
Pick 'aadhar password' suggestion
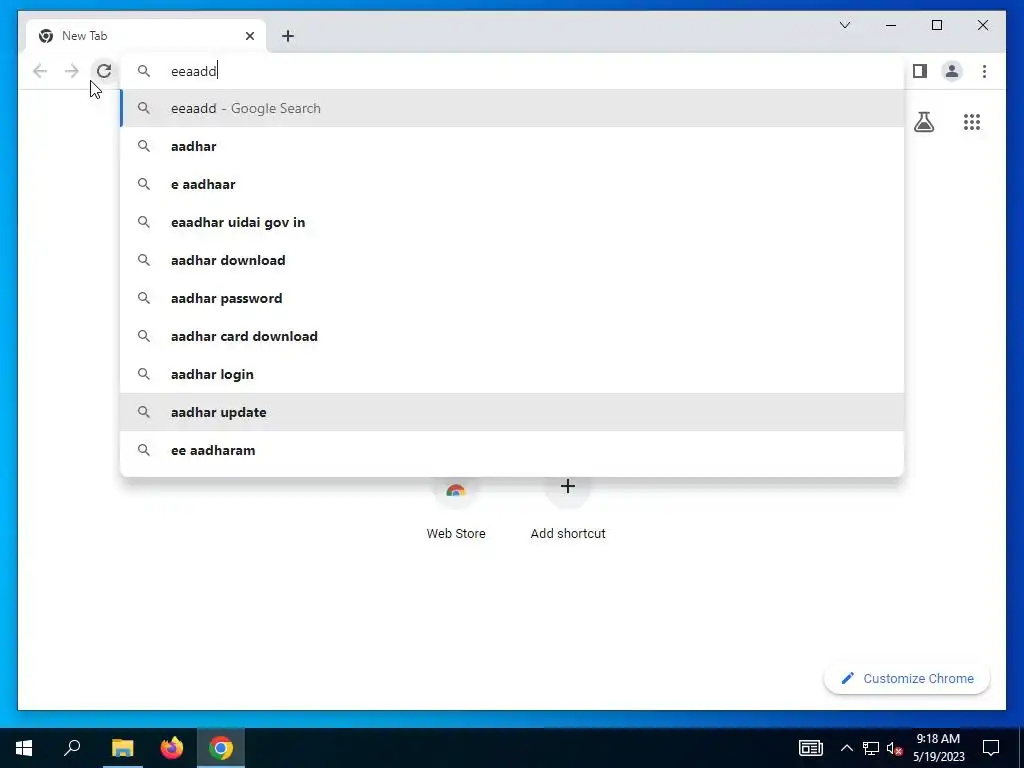(512, 298)
